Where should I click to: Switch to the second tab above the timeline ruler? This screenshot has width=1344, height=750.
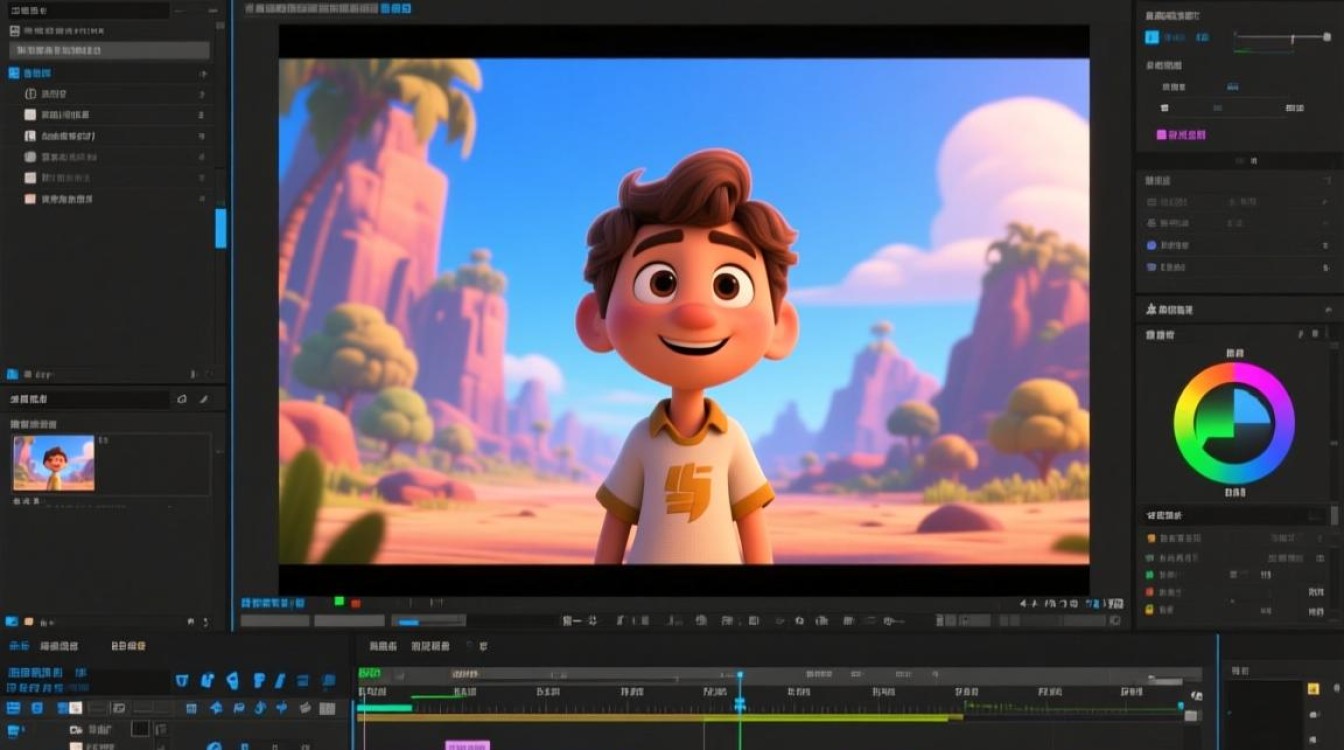[430, 646]
